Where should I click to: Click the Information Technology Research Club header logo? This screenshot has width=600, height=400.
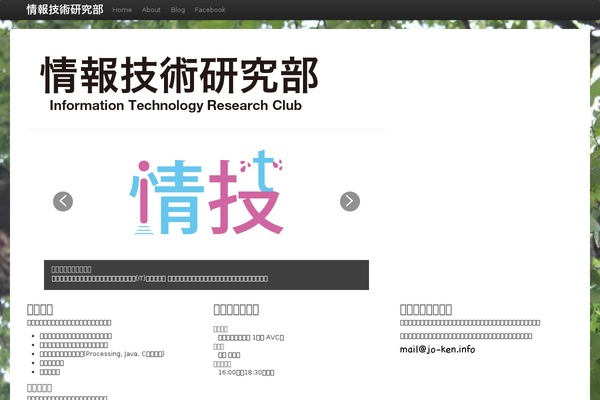180,85
